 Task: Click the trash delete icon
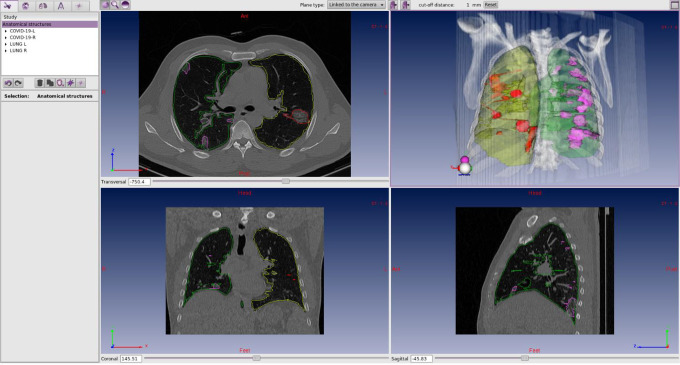point(39,83)
